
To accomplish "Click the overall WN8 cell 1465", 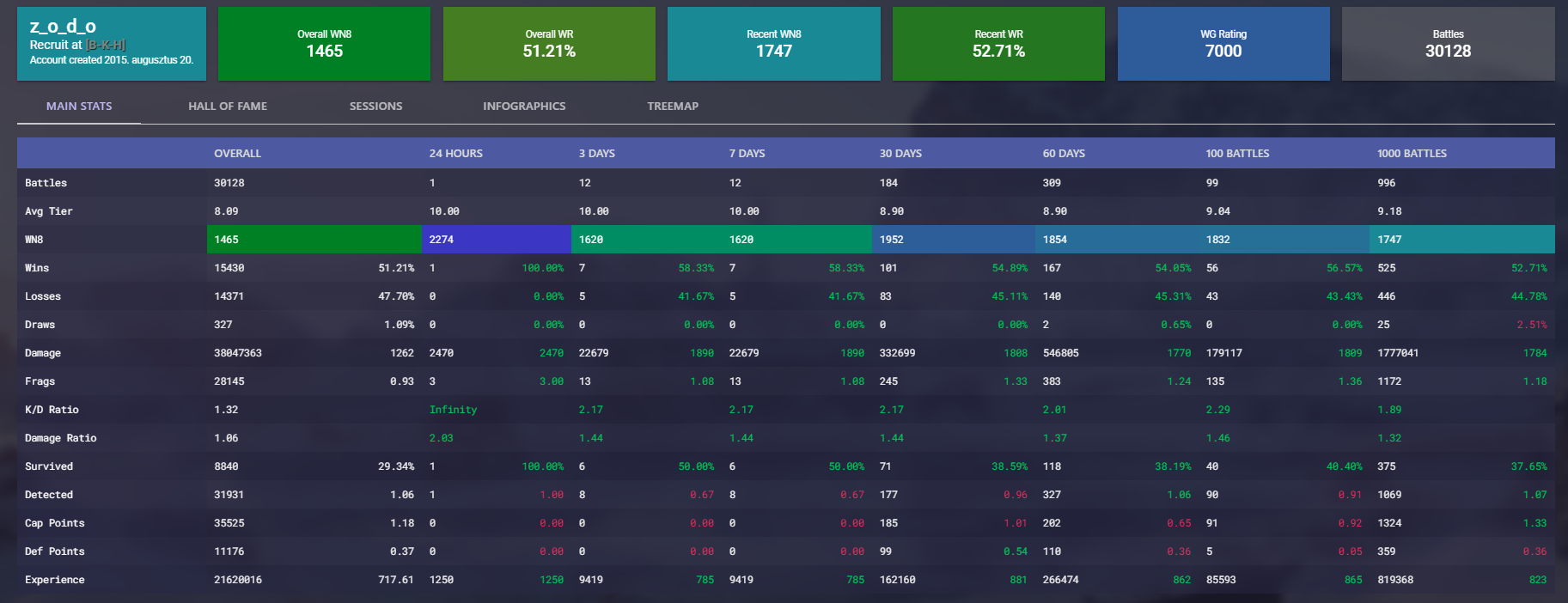I will point(314,239).
